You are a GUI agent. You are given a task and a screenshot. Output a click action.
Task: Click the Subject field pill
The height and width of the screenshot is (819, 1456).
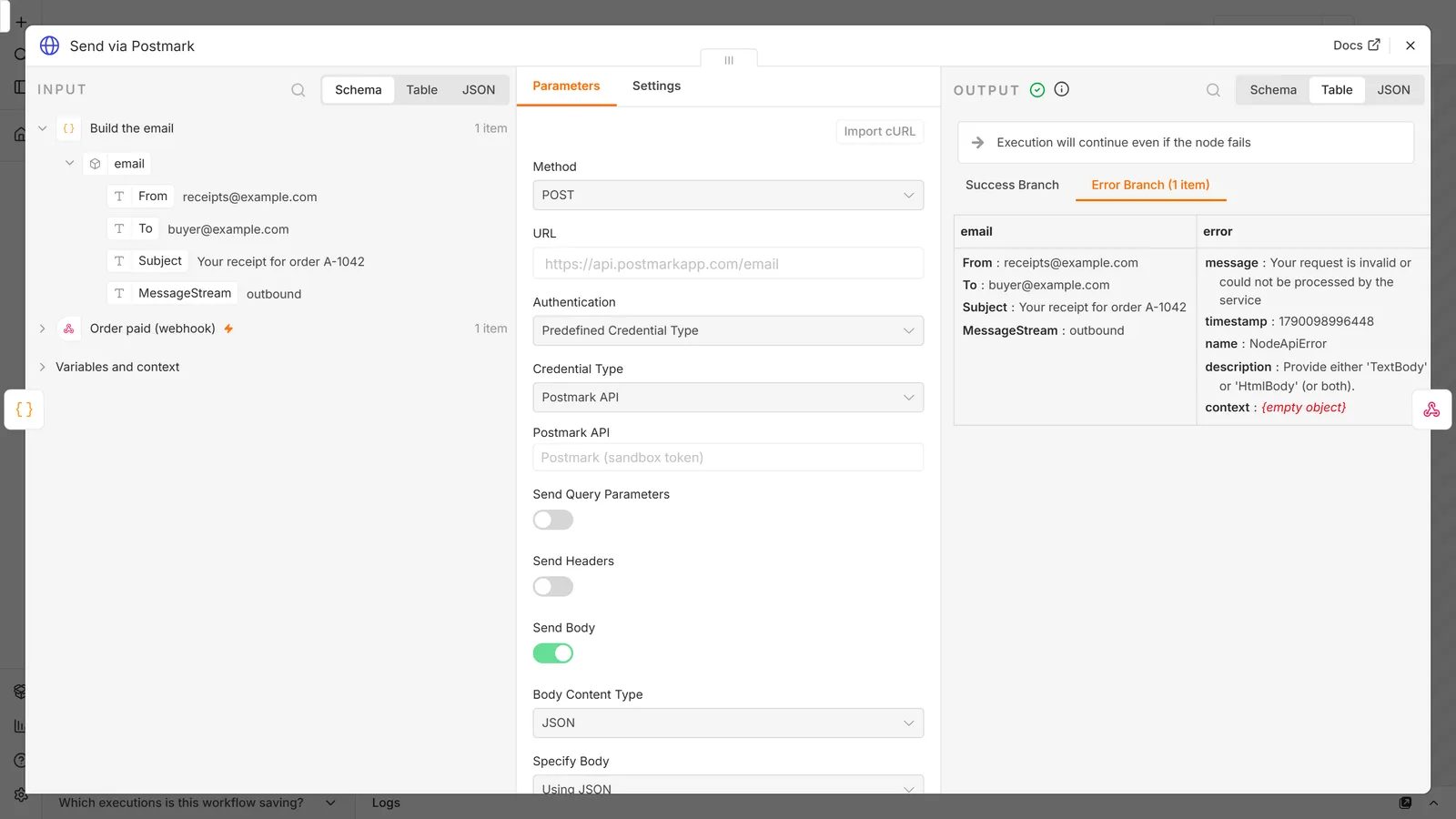tap(149, 261)
